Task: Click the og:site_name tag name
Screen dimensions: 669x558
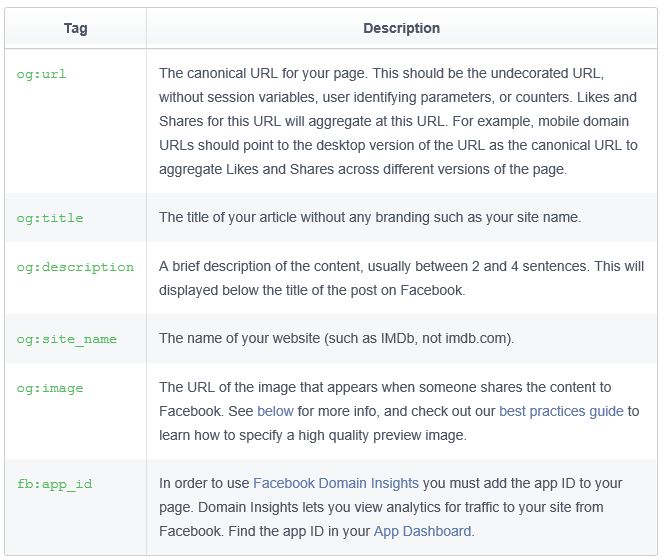Action: tap(67, 340)
